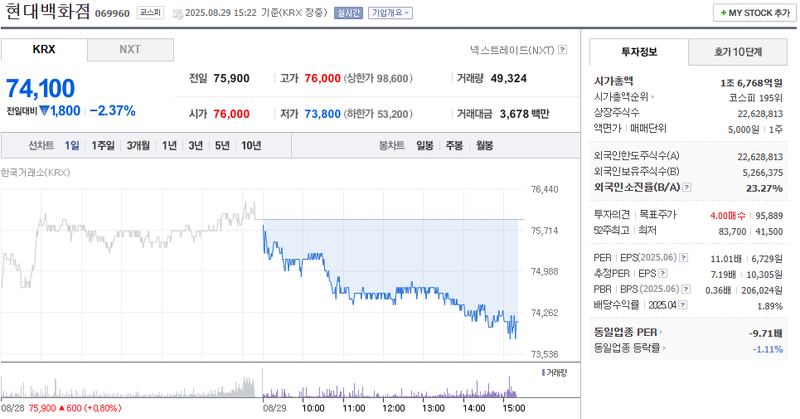Select the 10년 line chart period

(x=251, y=145)
